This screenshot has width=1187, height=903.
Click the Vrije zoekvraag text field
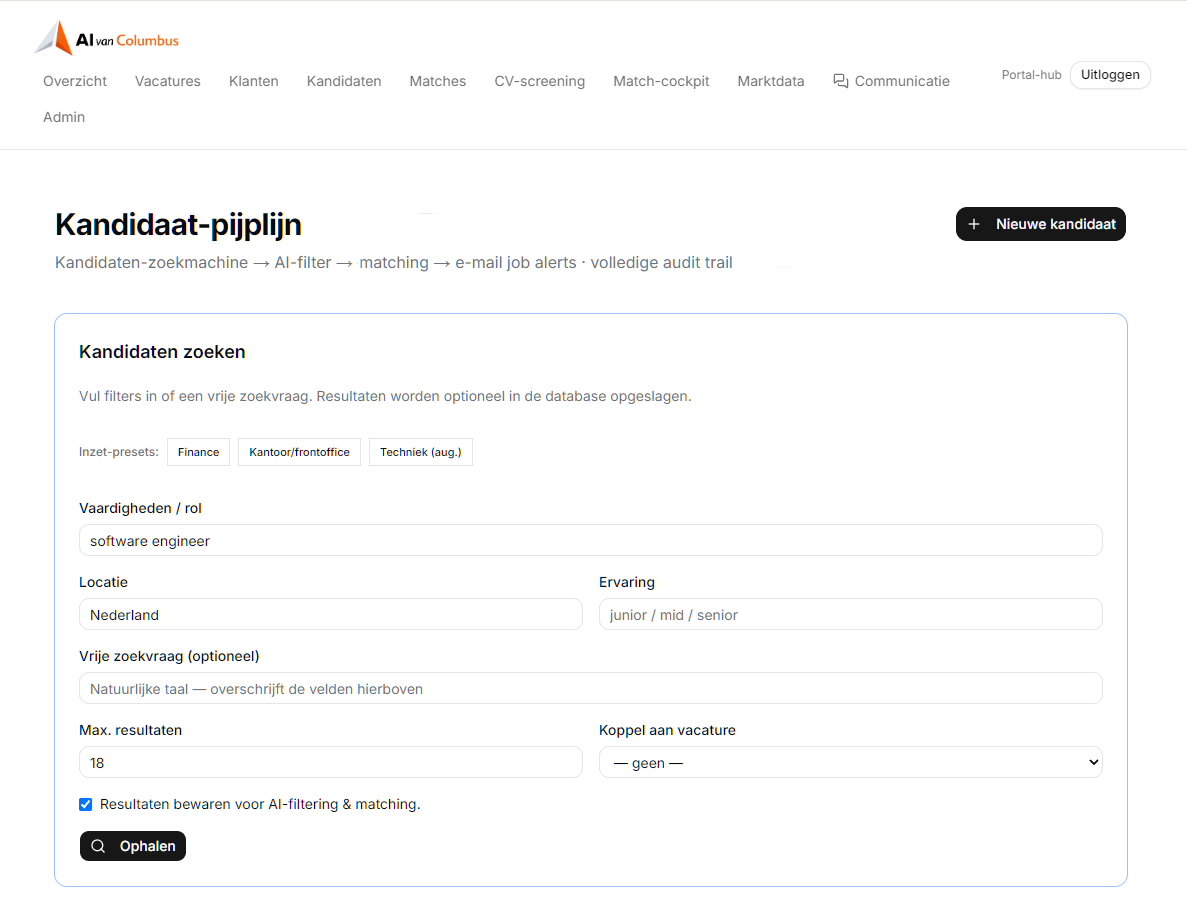[590, 689]
